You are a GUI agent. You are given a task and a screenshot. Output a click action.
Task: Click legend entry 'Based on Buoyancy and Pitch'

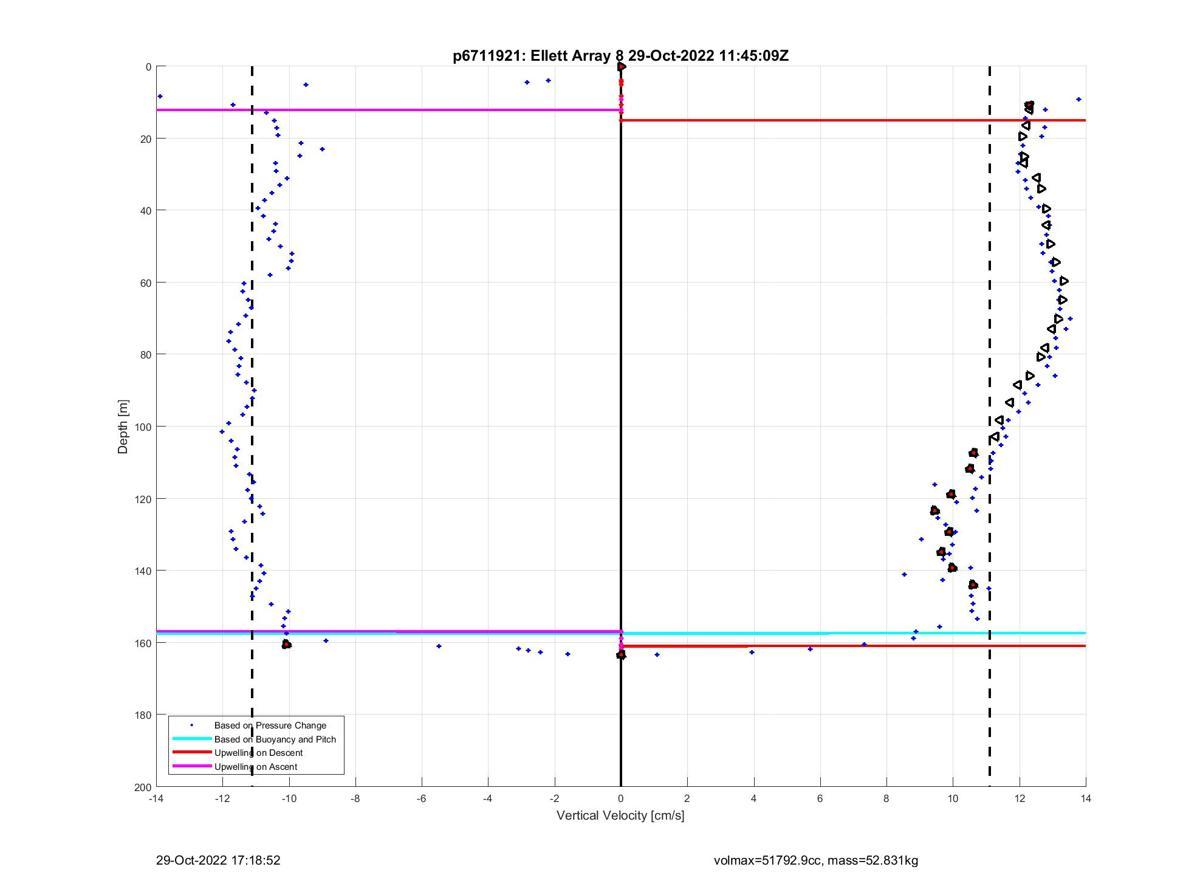click(275, 739)
